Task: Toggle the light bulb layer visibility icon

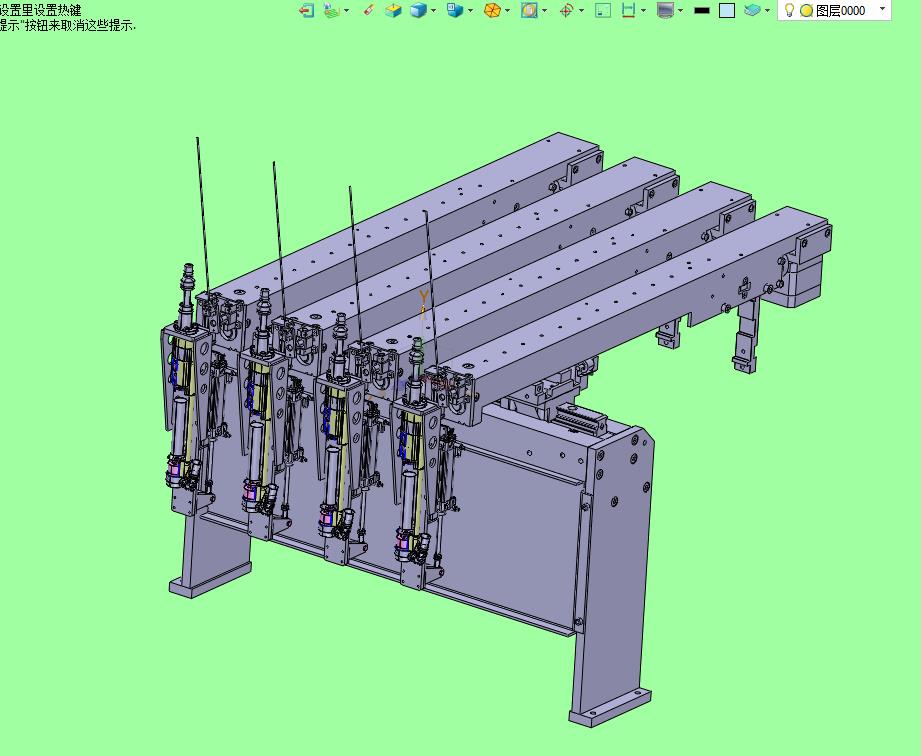Action: [x=789, y=10]
